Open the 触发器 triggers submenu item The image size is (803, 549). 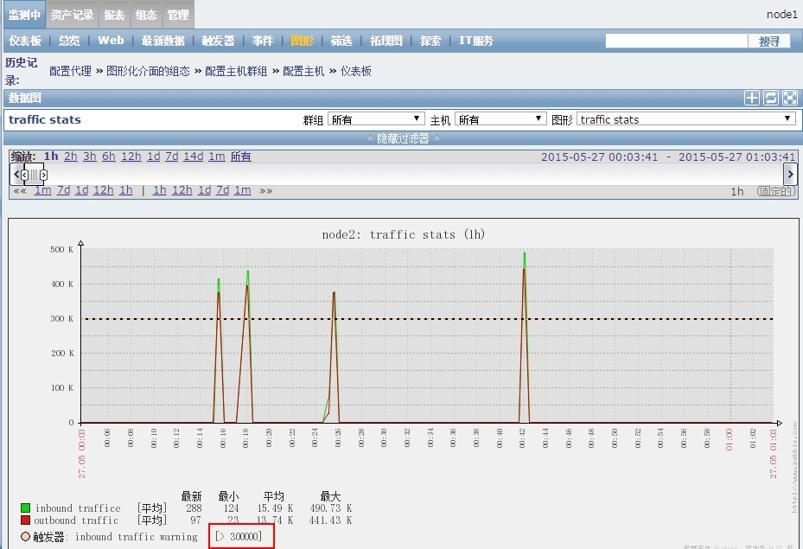[x=218, y=41]
